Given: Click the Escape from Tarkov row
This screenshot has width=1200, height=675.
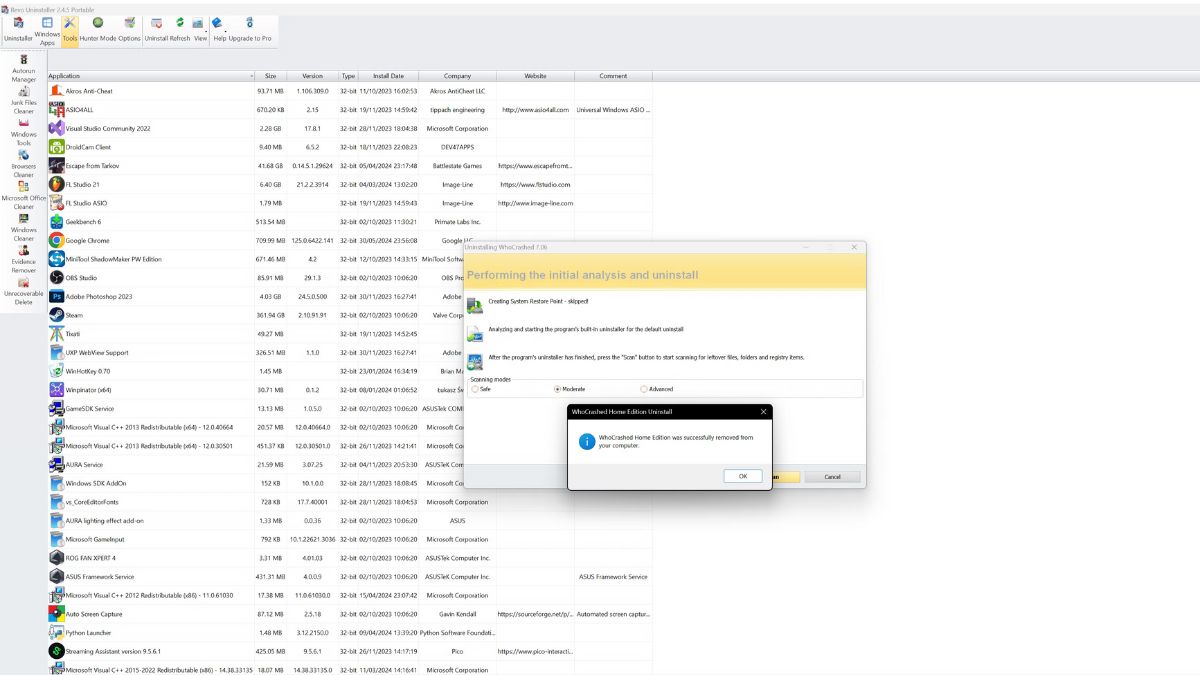Looking at the screenshot, I should point(350,166).
